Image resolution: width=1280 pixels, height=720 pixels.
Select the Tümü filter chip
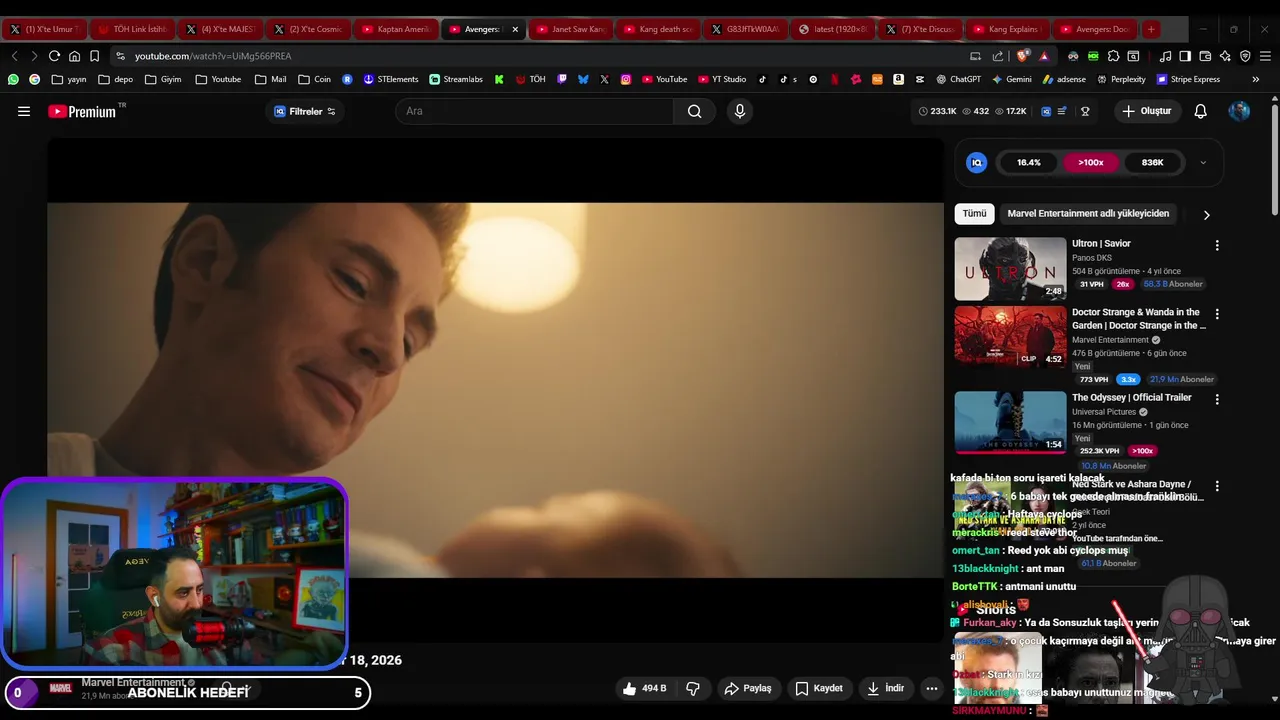point(974,213)
